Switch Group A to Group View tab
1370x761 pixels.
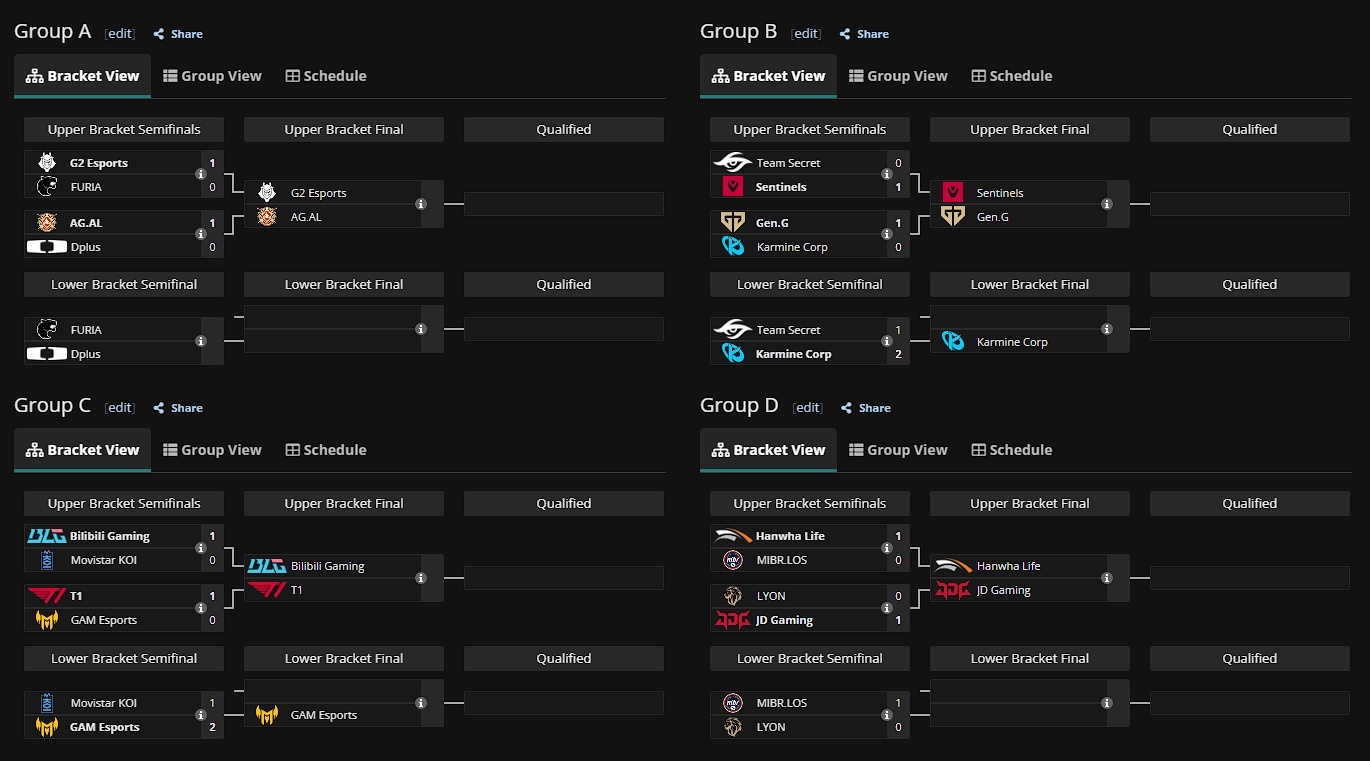[x=212, y=76]
